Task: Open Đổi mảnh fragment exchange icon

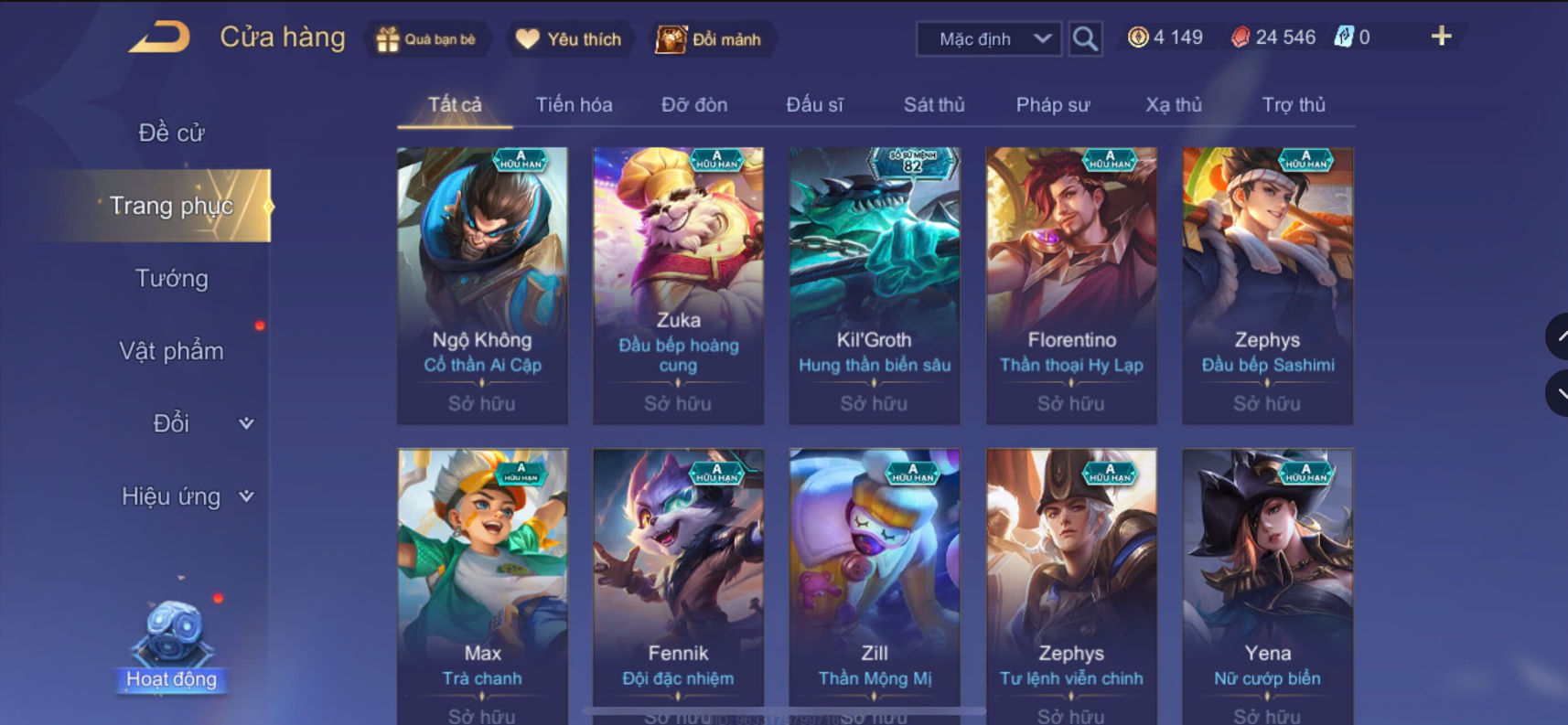Action: [x=671, y=39]
